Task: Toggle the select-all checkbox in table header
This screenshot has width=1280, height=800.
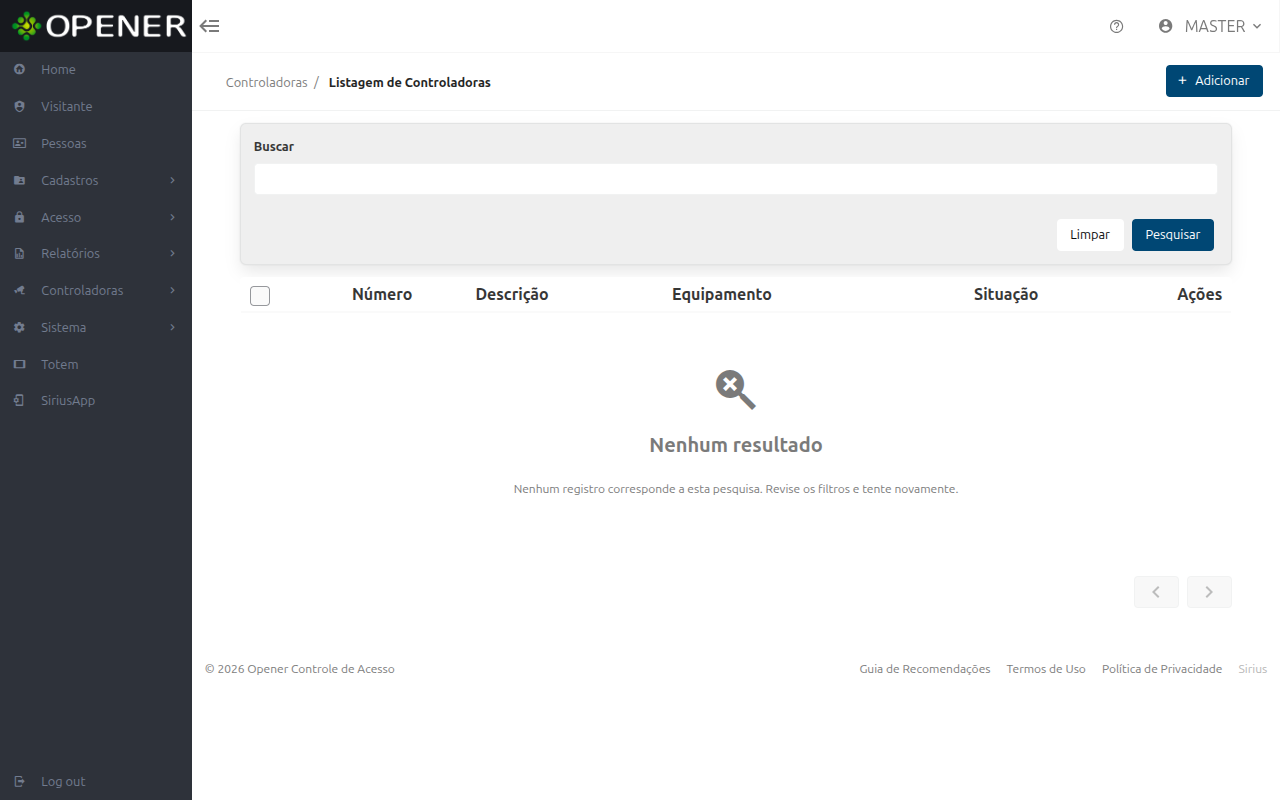Action: click(x=260, y=295)
